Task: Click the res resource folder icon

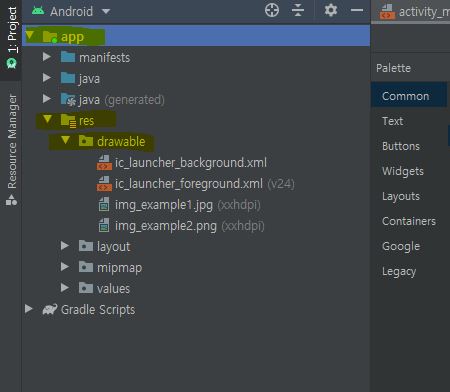Action: (68, 120)
